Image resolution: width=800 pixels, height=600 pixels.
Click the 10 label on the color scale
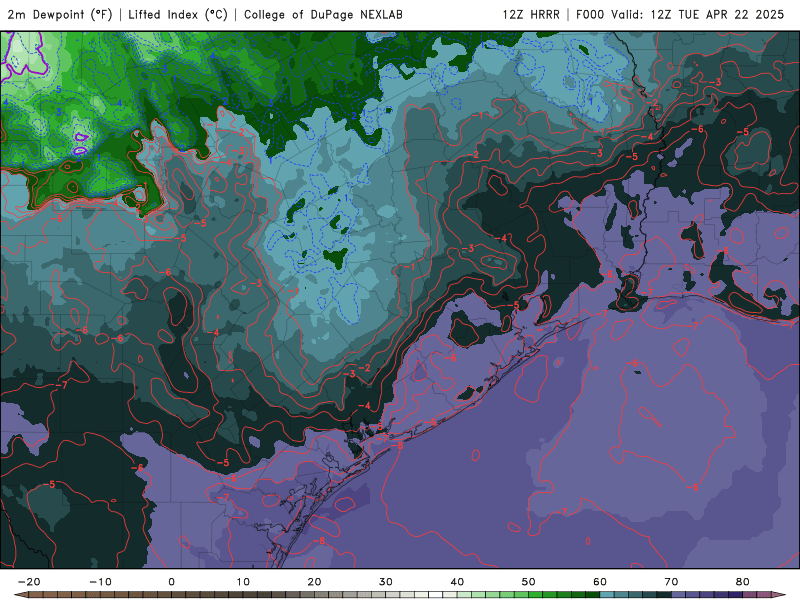[x=243, y=582]
